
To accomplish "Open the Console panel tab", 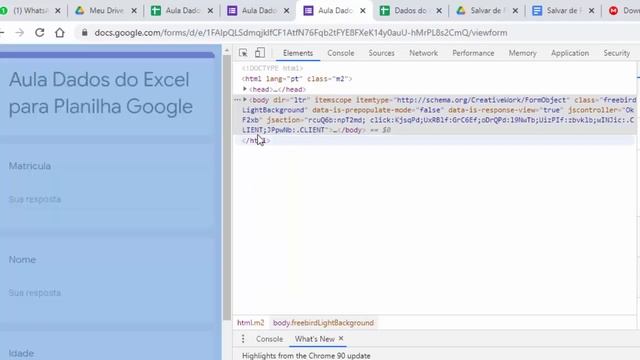I will point(341,53).
